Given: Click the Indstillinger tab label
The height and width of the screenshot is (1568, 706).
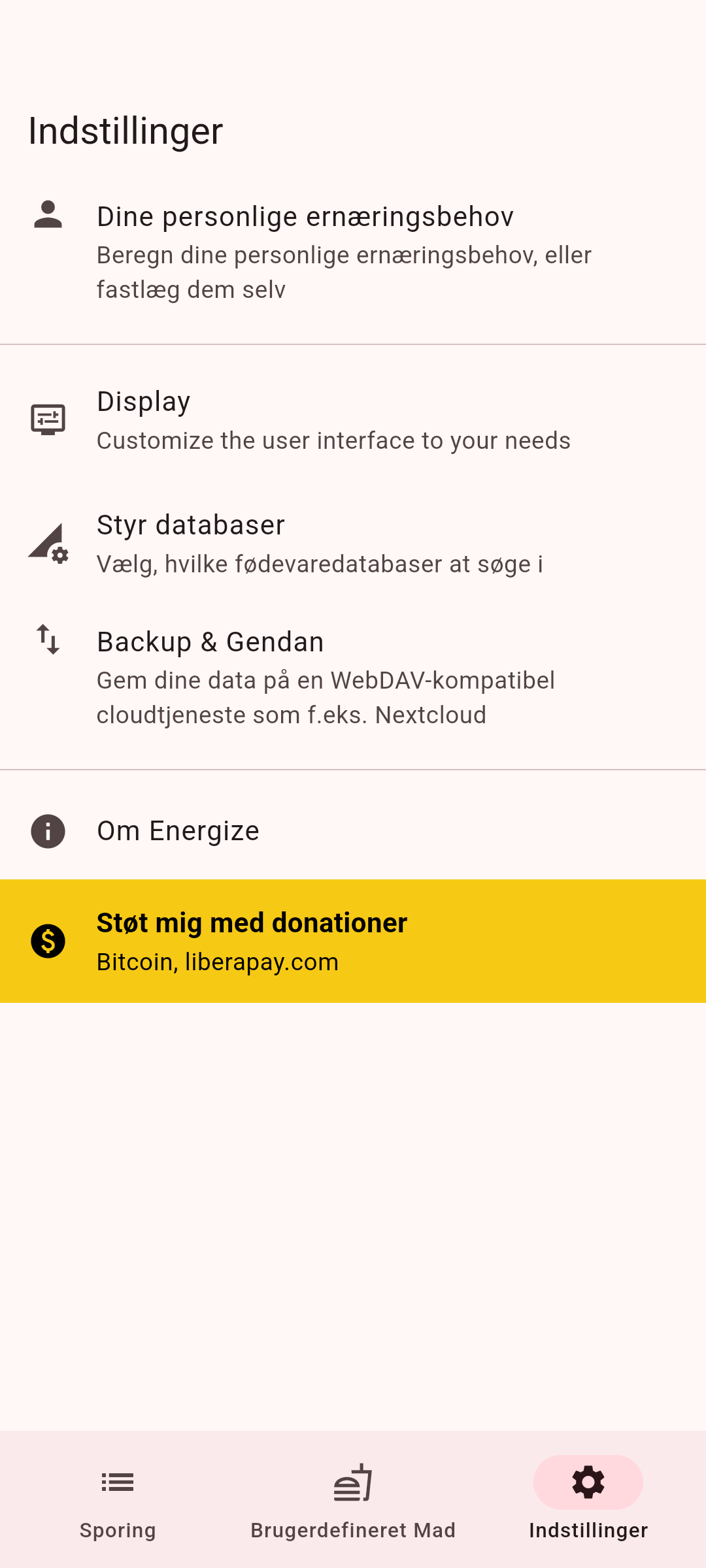Looking at the screenshot, I should click(x=588, y=1531).
